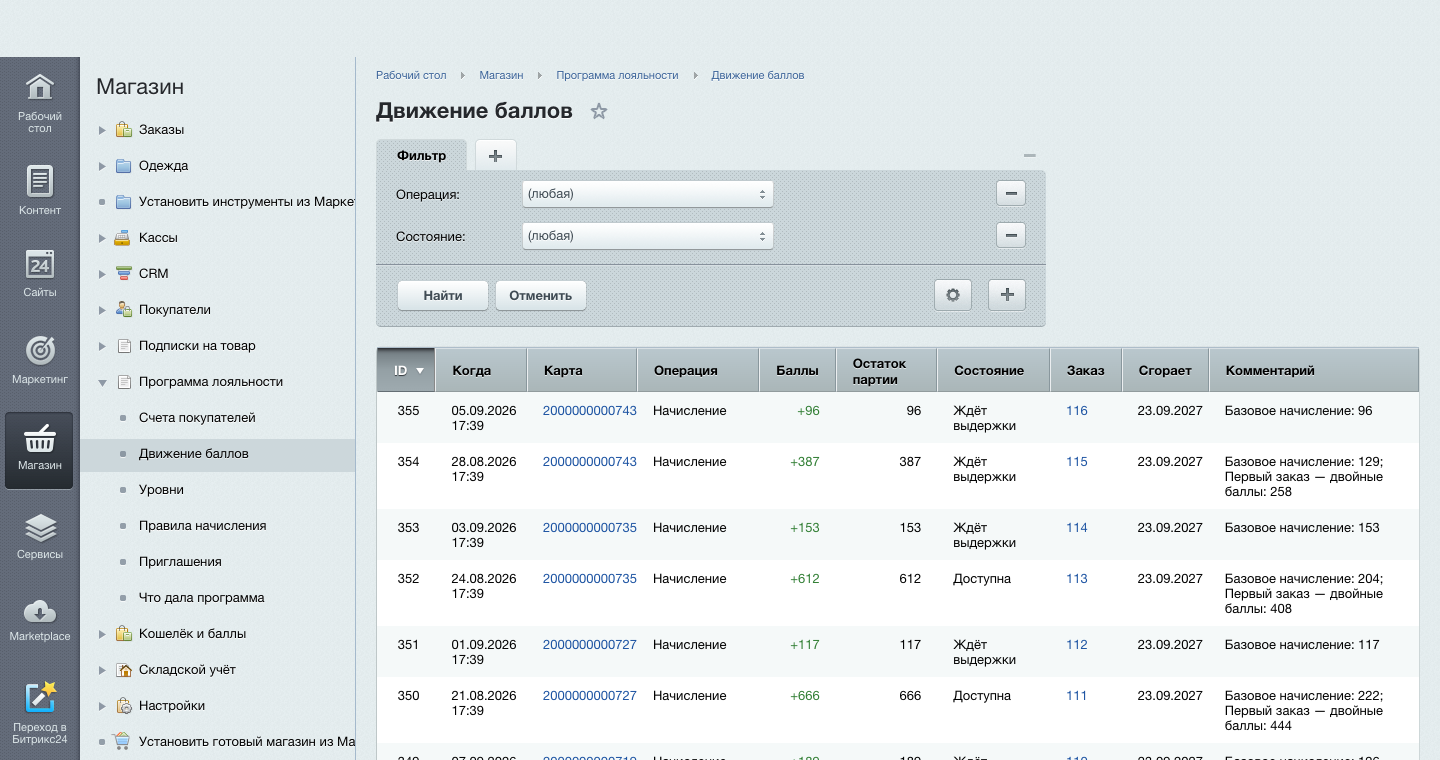Open the Операция dropdown

click(x=648, y=194)
